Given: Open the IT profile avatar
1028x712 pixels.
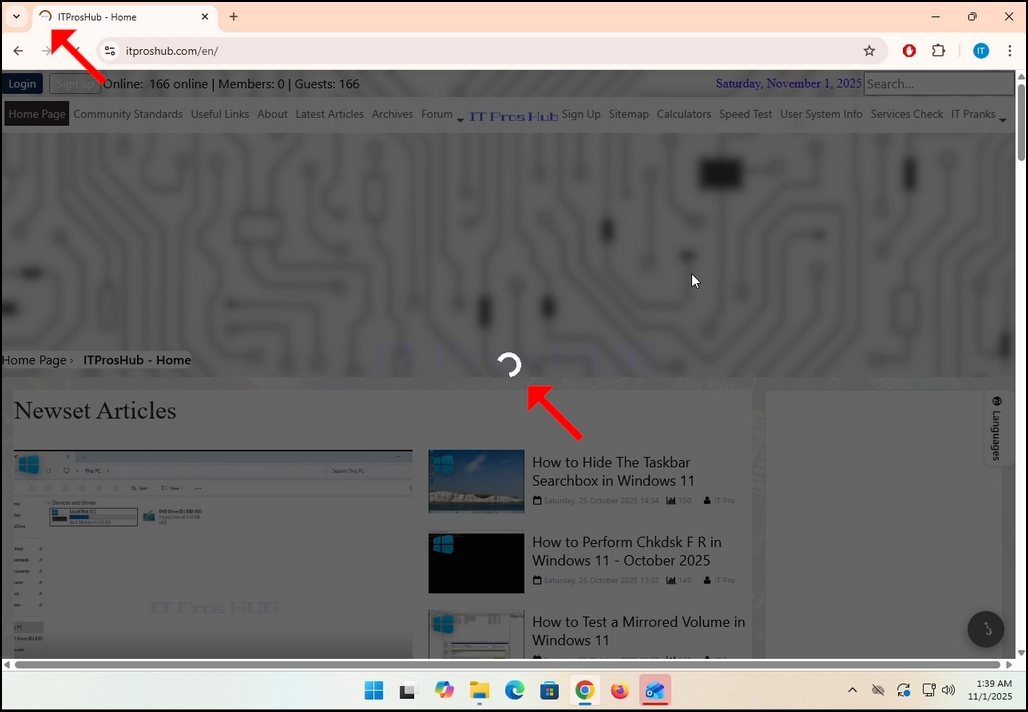Looking at the screenshot, I should (981, 50).
